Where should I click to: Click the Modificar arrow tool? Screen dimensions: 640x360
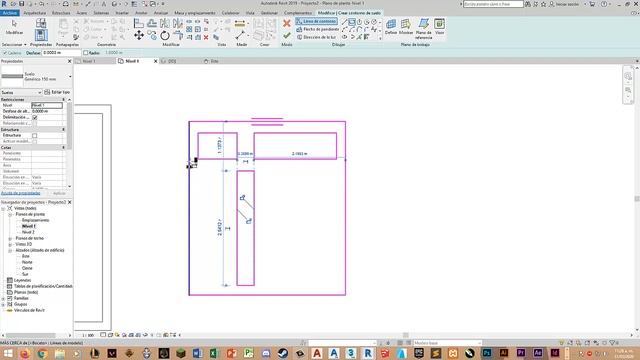click(x=14, y=27)
